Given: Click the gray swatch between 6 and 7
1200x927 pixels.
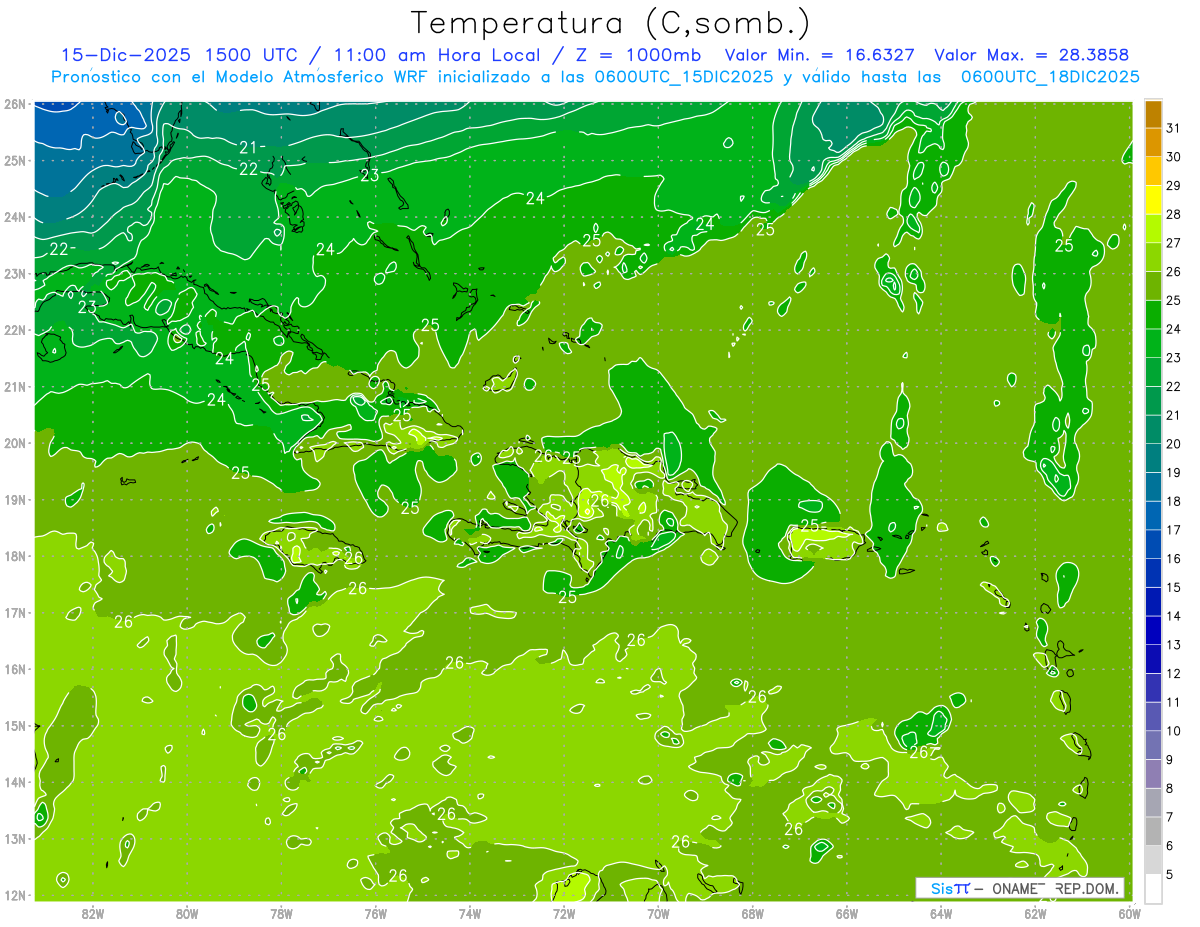Looking at the screenshot, I should [1153, 831].
